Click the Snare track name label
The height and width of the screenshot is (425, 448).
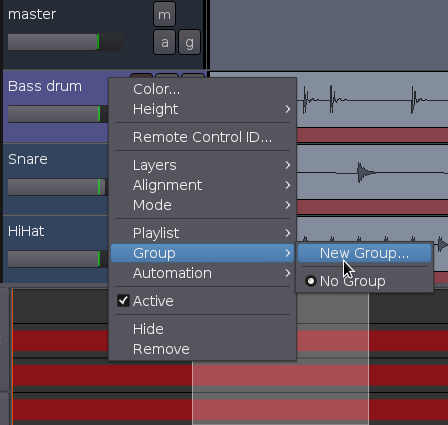pyautogui.click(x=28, y=159)
